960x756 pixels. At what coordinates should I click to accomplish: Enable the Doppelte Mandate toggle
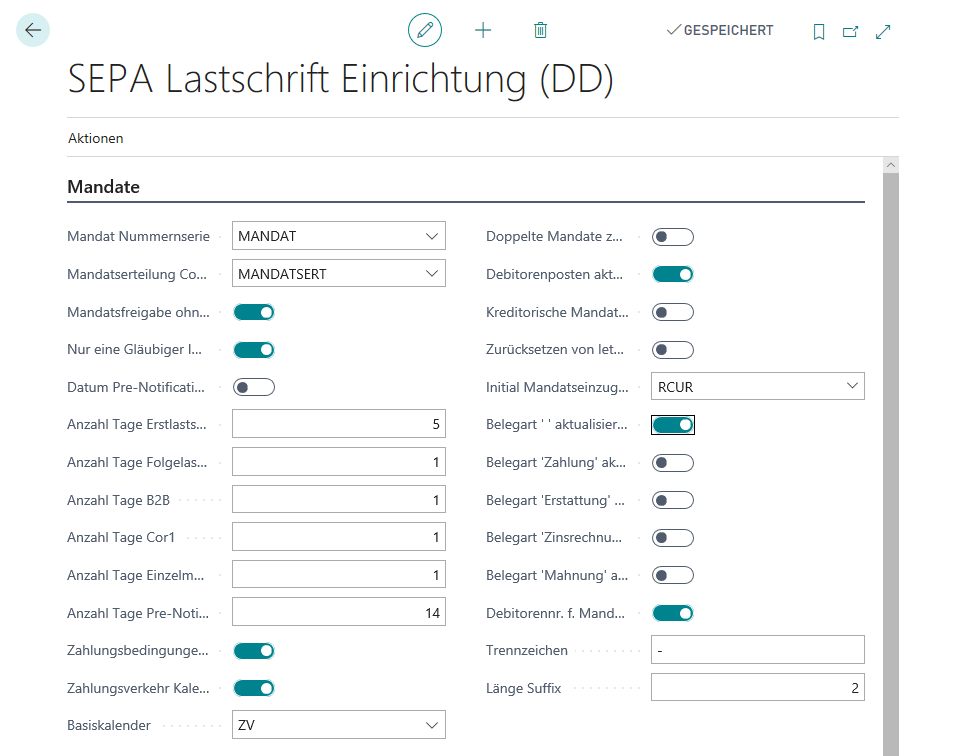click(672, 236)
